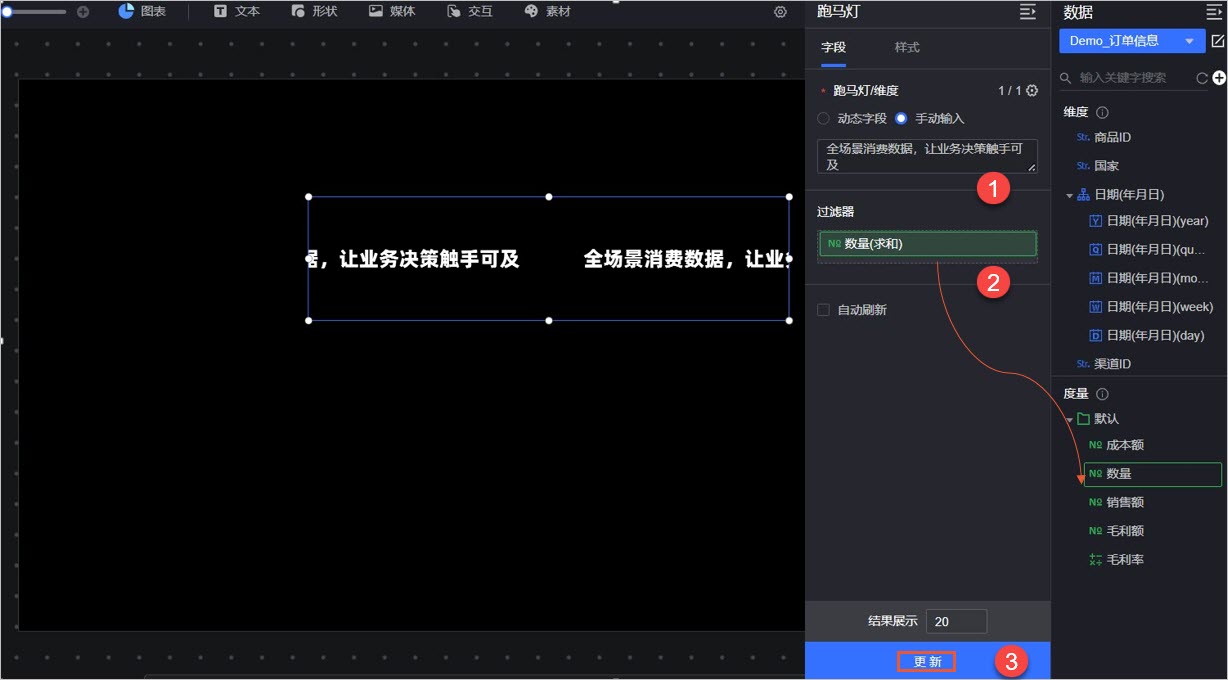Select the 文本 (text) tool
The height and width of the screenshot is (680, 1228).
pyautogui.click(x=238, y=13)
